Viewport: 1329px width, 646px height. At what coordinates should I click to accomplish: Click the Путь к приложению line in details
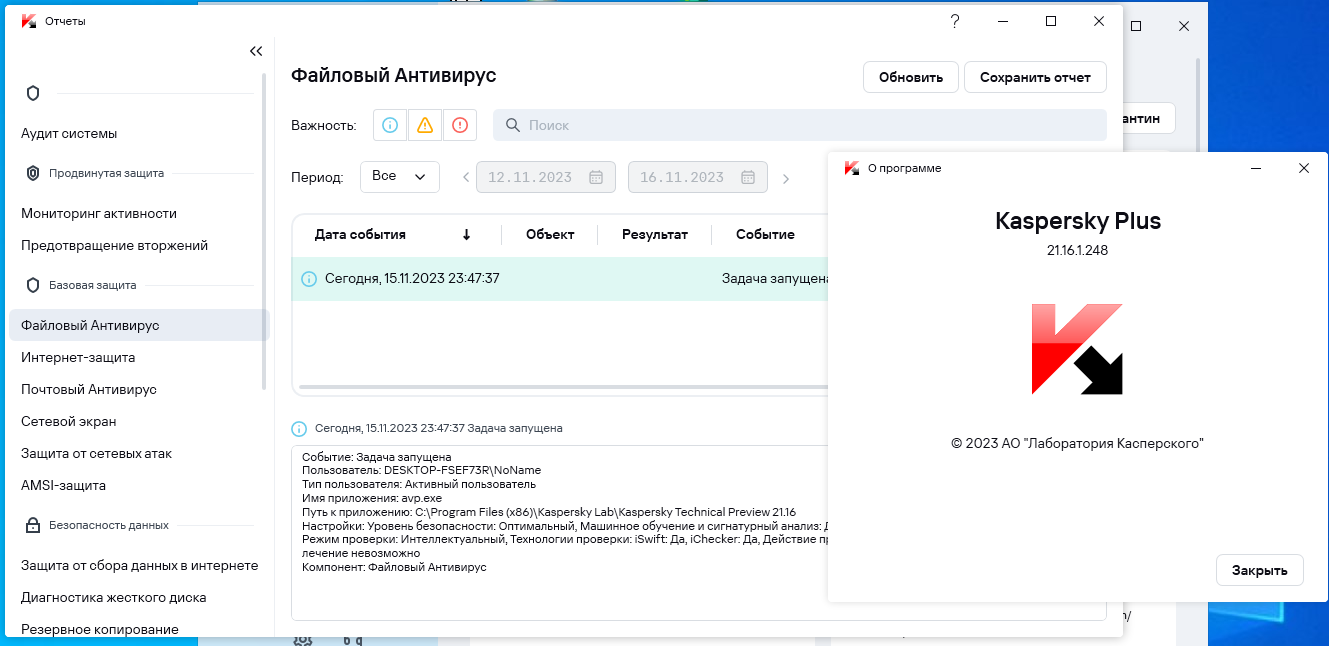pyautogui.click(x=549, y=512)
